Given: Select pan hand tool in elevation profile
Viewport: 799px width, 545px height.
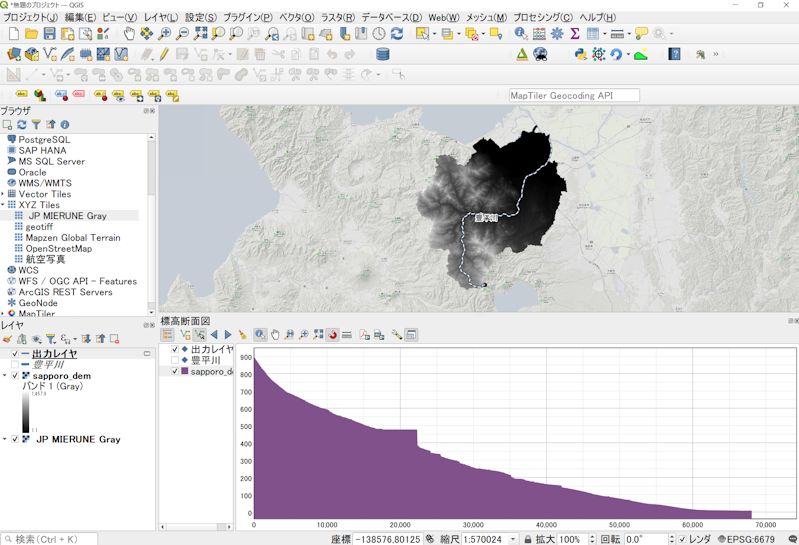Looking at the screenshot, I should pos(275,335).
